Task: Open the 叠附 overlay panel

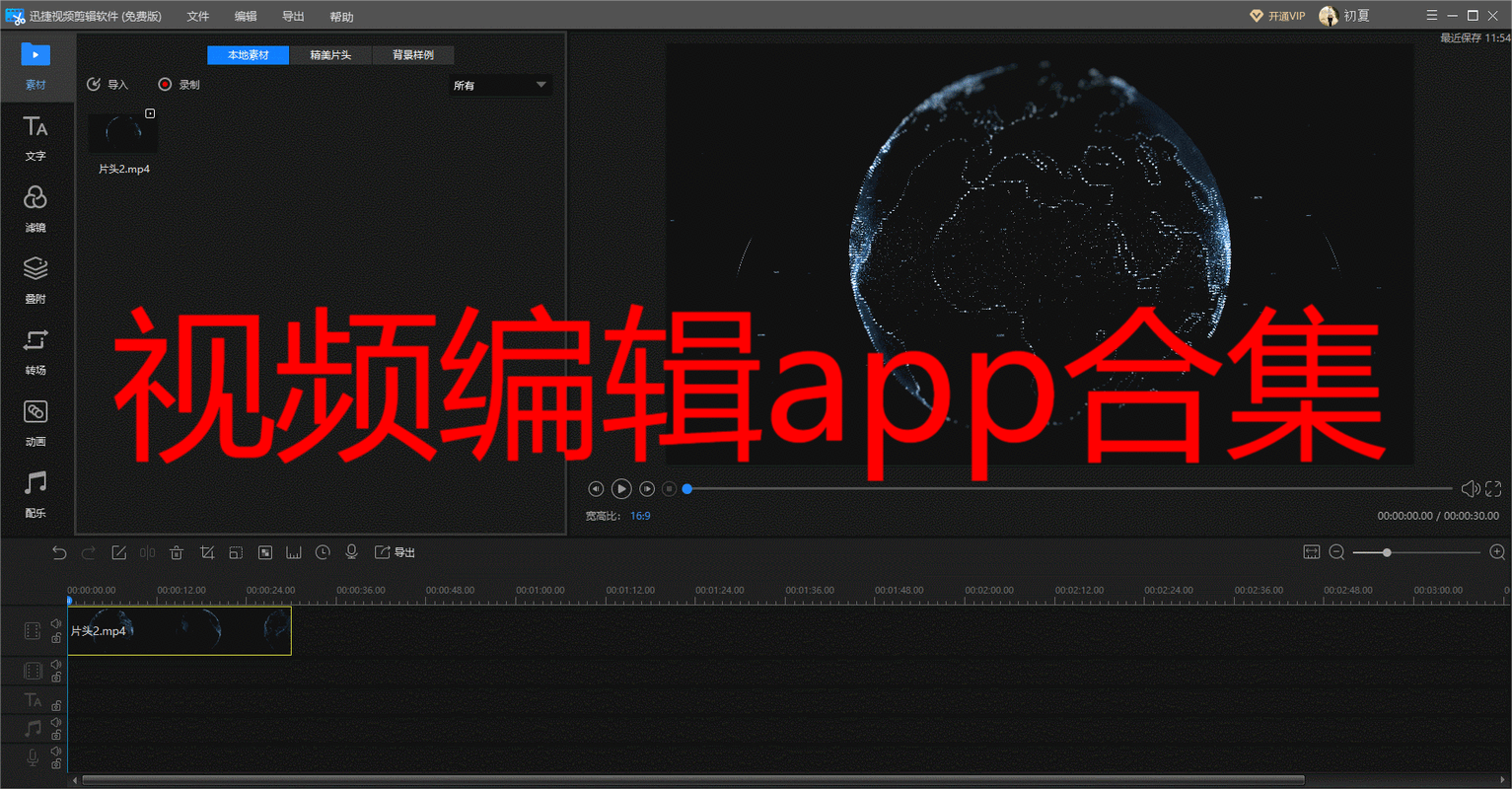Action: [36, 280]
